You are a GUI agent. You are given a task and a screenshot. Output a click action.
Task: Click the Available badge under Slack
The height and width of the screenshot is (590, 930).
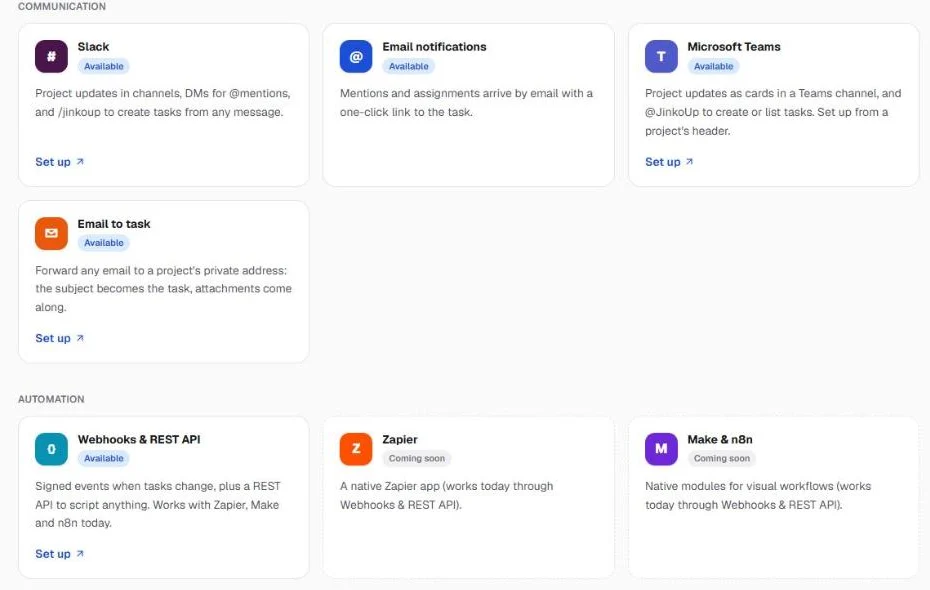[x=104, y=66]
